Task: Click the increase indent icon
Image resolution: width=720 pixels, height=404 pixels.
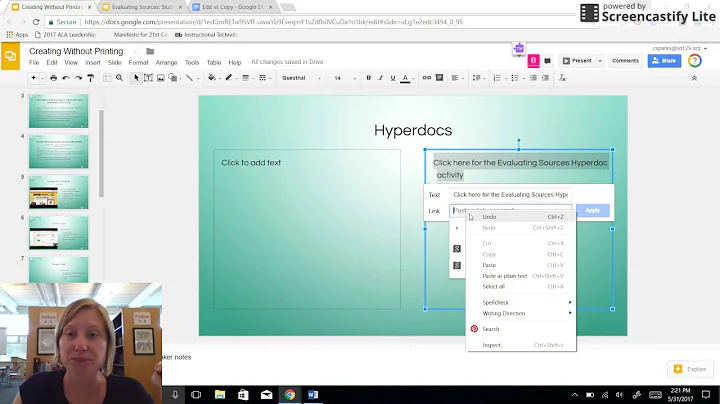Action: click(x=545, y=78)
